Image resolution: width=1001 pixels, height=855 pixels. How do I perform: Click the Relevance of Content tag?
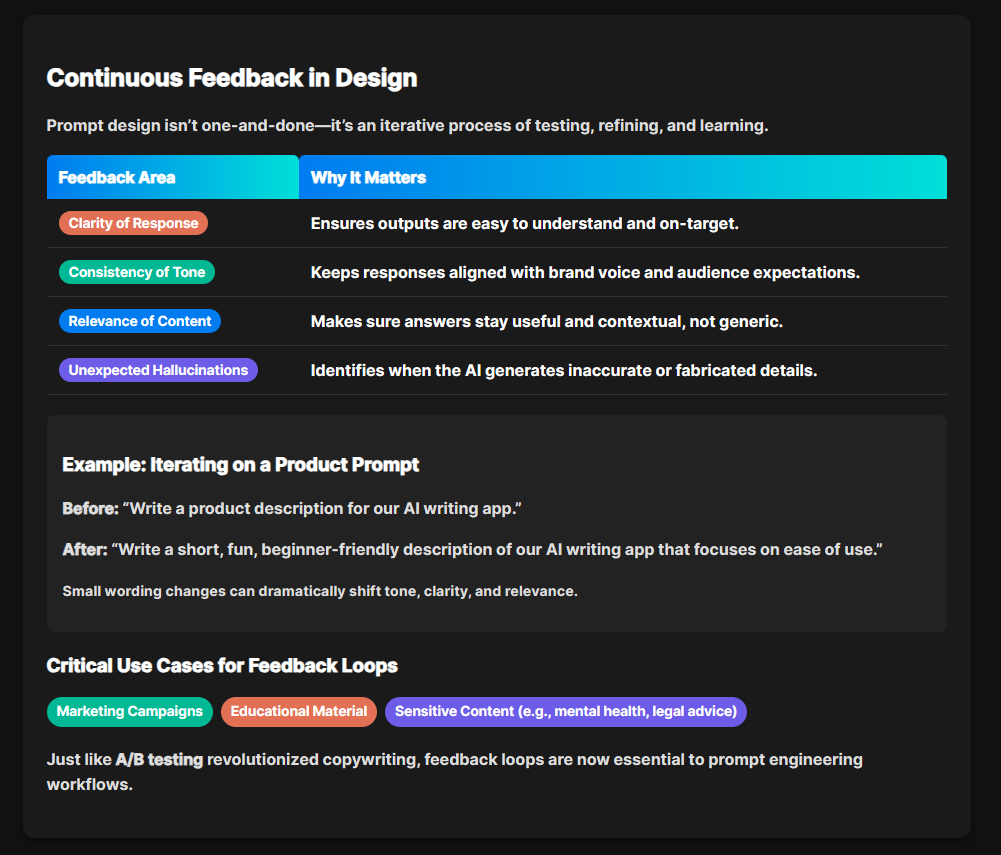[x=140, y=321]
